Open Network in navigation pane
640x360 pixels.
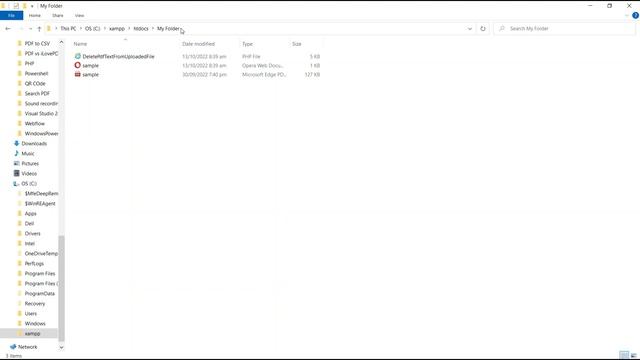click(x=27, y=347)
